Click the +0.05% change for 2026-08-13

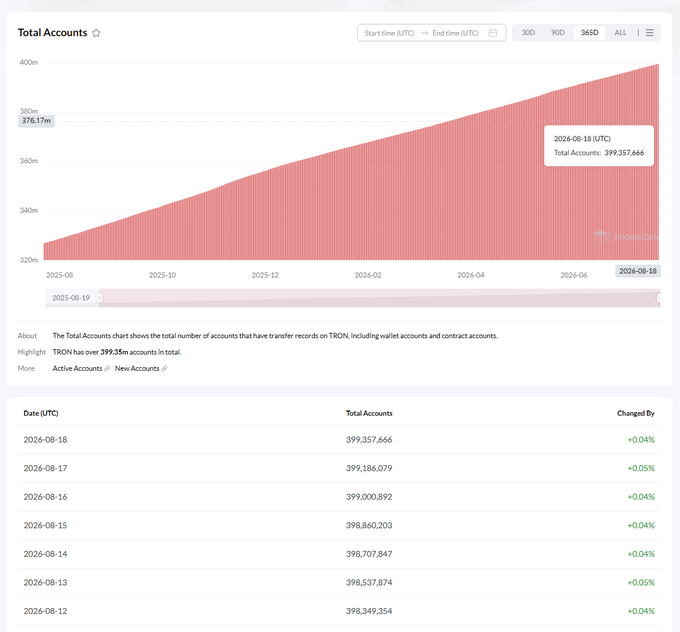tap(641, 582)
